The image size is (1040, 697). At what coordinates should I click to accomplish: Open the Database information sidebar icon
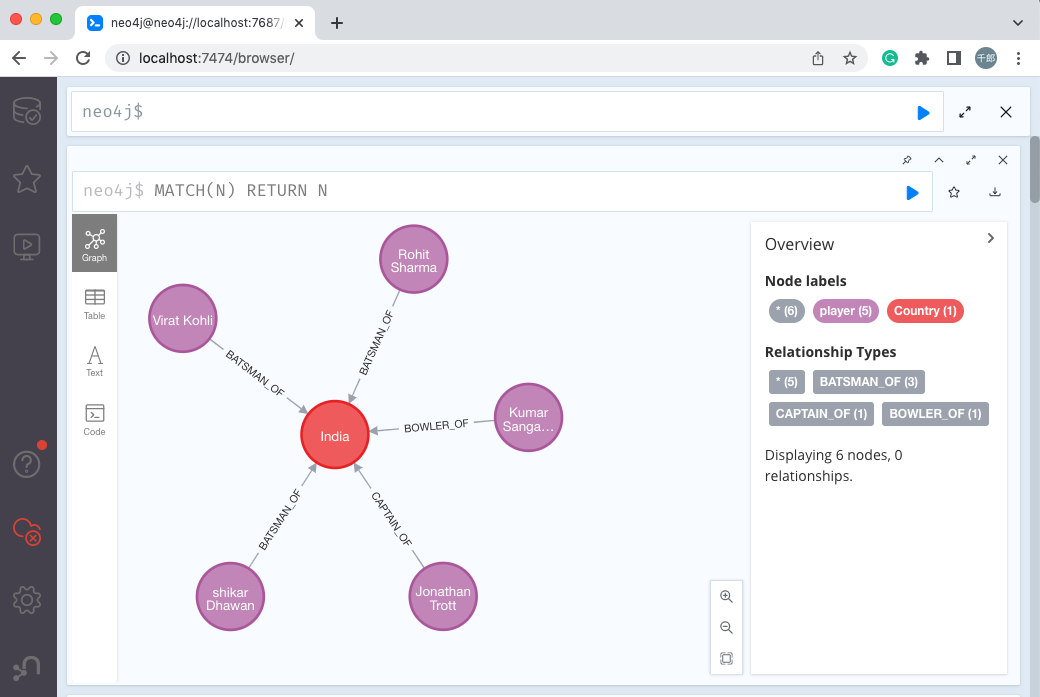[27, 111]
